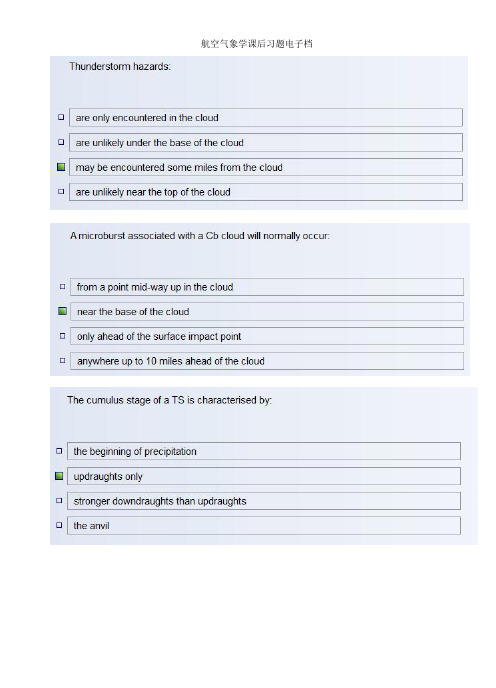Check the box for 'are unlikely under the base of the cloud'
Image resolution: width=496 pixels, height=688 pixels.
61,142
